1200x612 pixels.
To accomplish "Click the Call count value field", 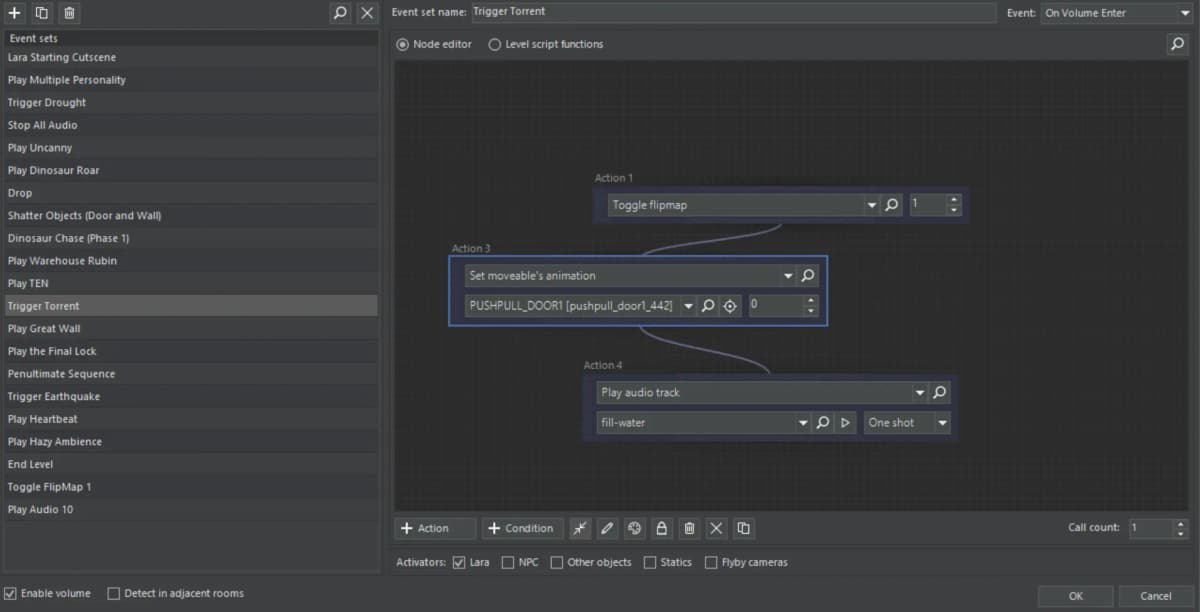I will coord(1150,528).
